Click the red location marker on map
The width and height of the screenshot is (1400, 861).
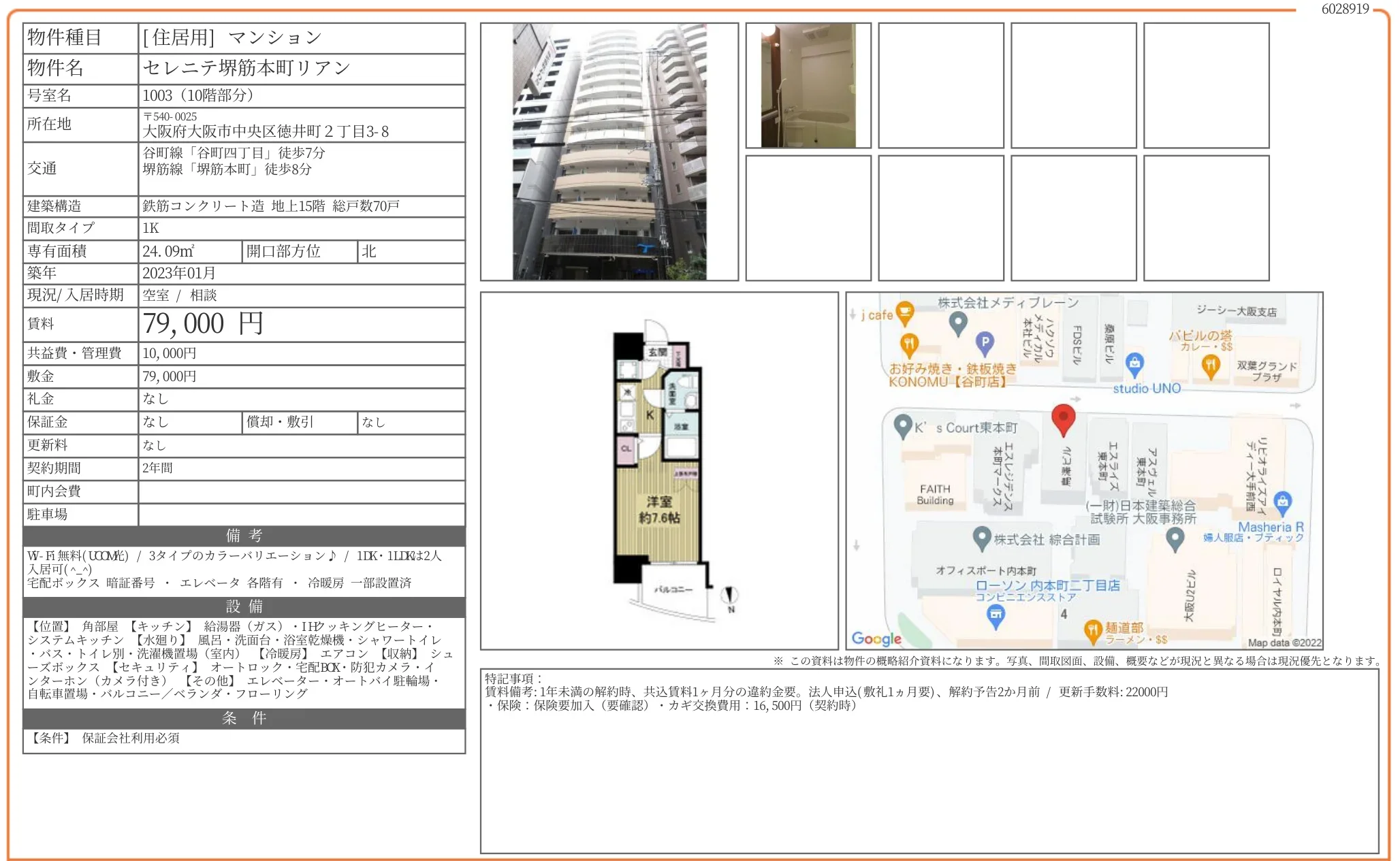(x=1063, y=418)
